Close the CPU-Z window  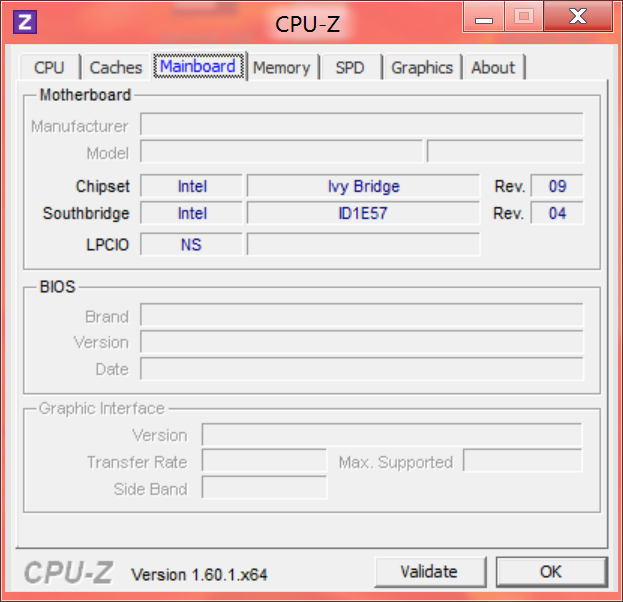coord(577,16)
